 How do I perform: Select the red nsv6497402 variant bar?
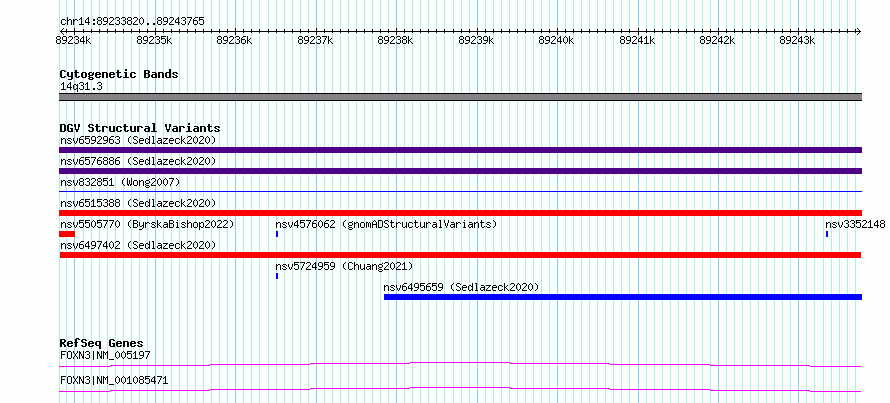tap(460, 255)
